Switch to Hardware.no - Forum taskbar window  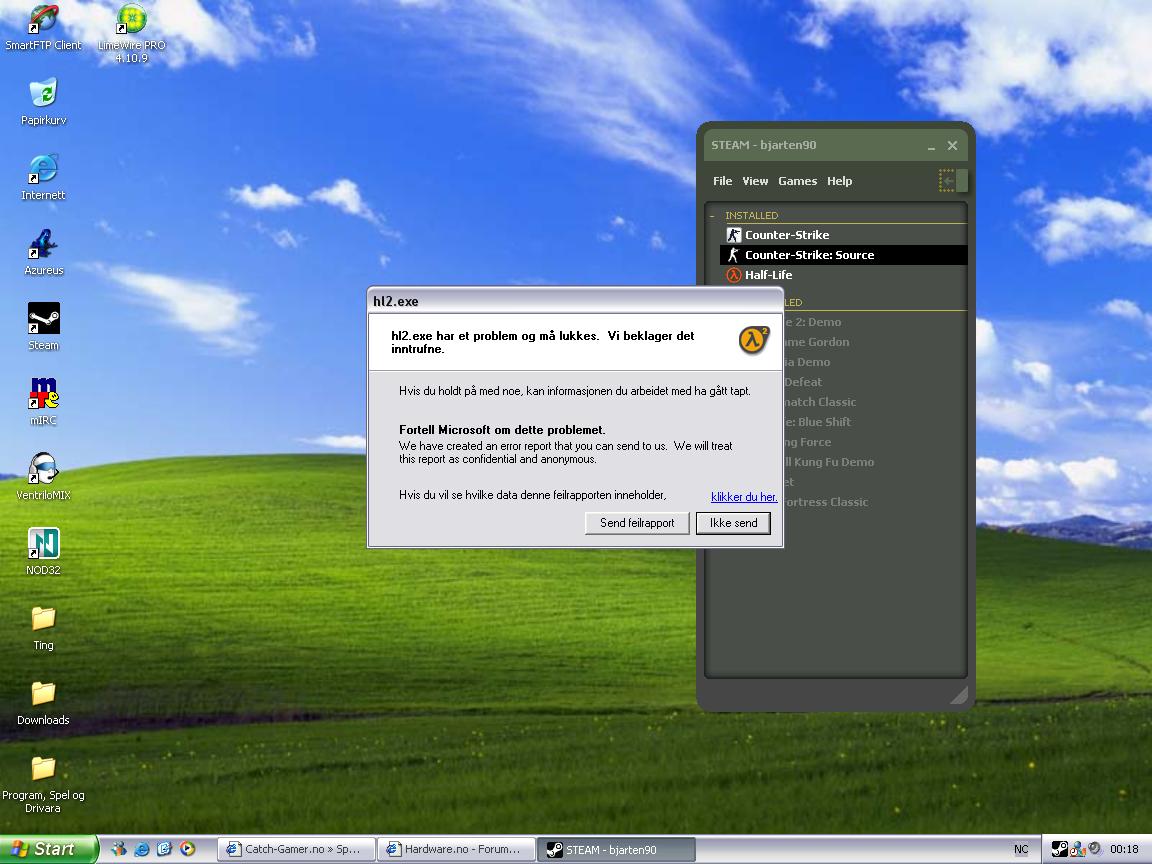pyautogui.click(x=456, y=849)
